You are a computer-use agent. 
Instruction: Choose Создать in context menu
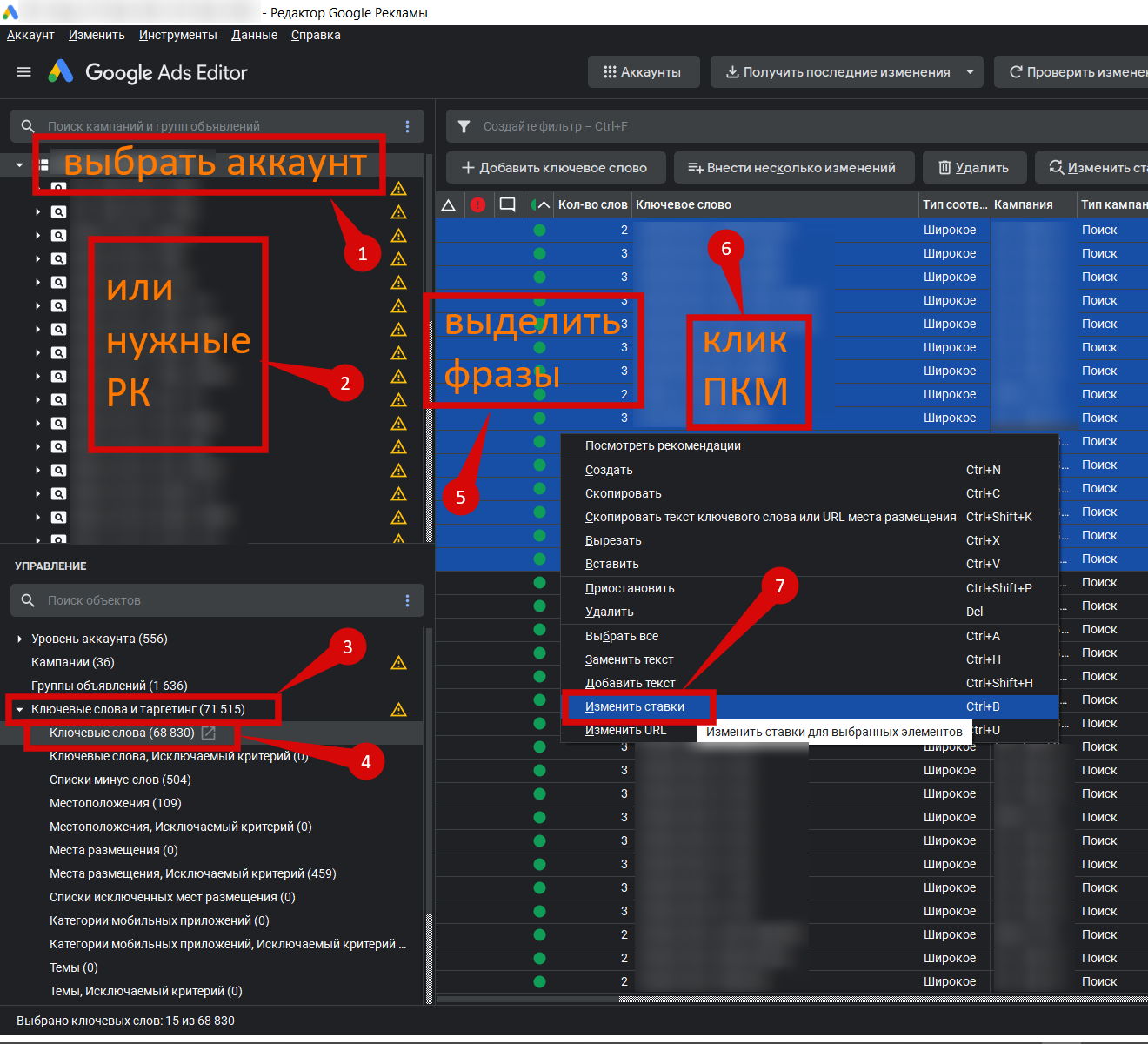click(810, 470)
